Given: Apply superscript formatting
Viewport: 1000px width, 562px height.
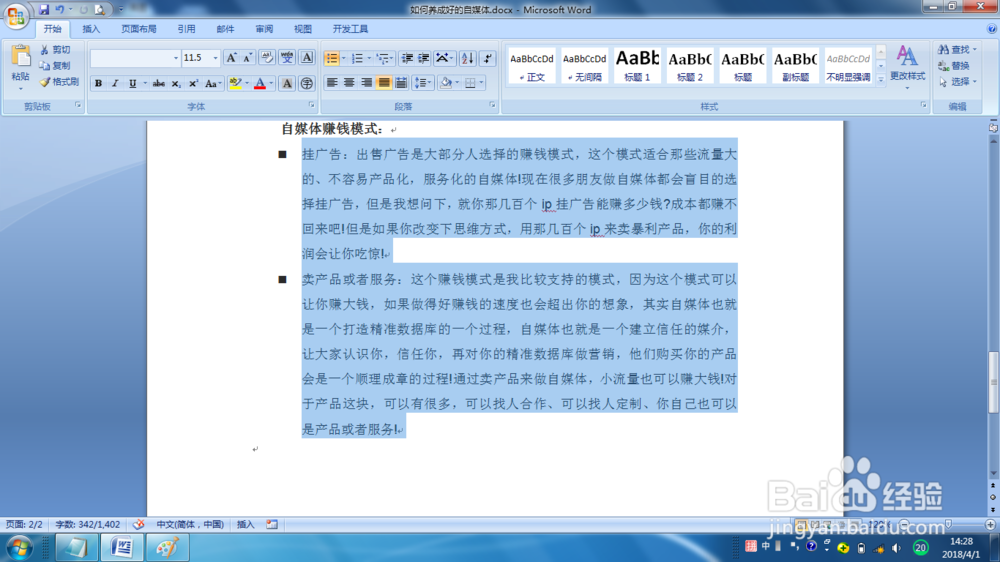Looking at the screenshot, I should click(193, 84).
